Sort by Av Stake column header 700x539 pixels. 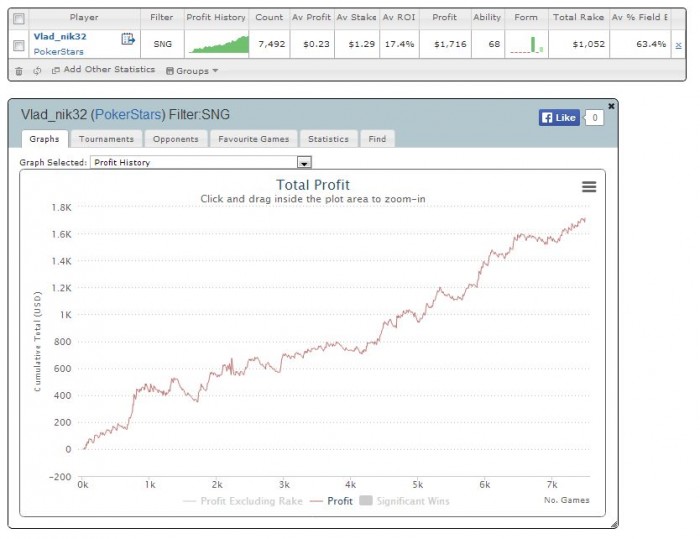[x=357, y=17]
